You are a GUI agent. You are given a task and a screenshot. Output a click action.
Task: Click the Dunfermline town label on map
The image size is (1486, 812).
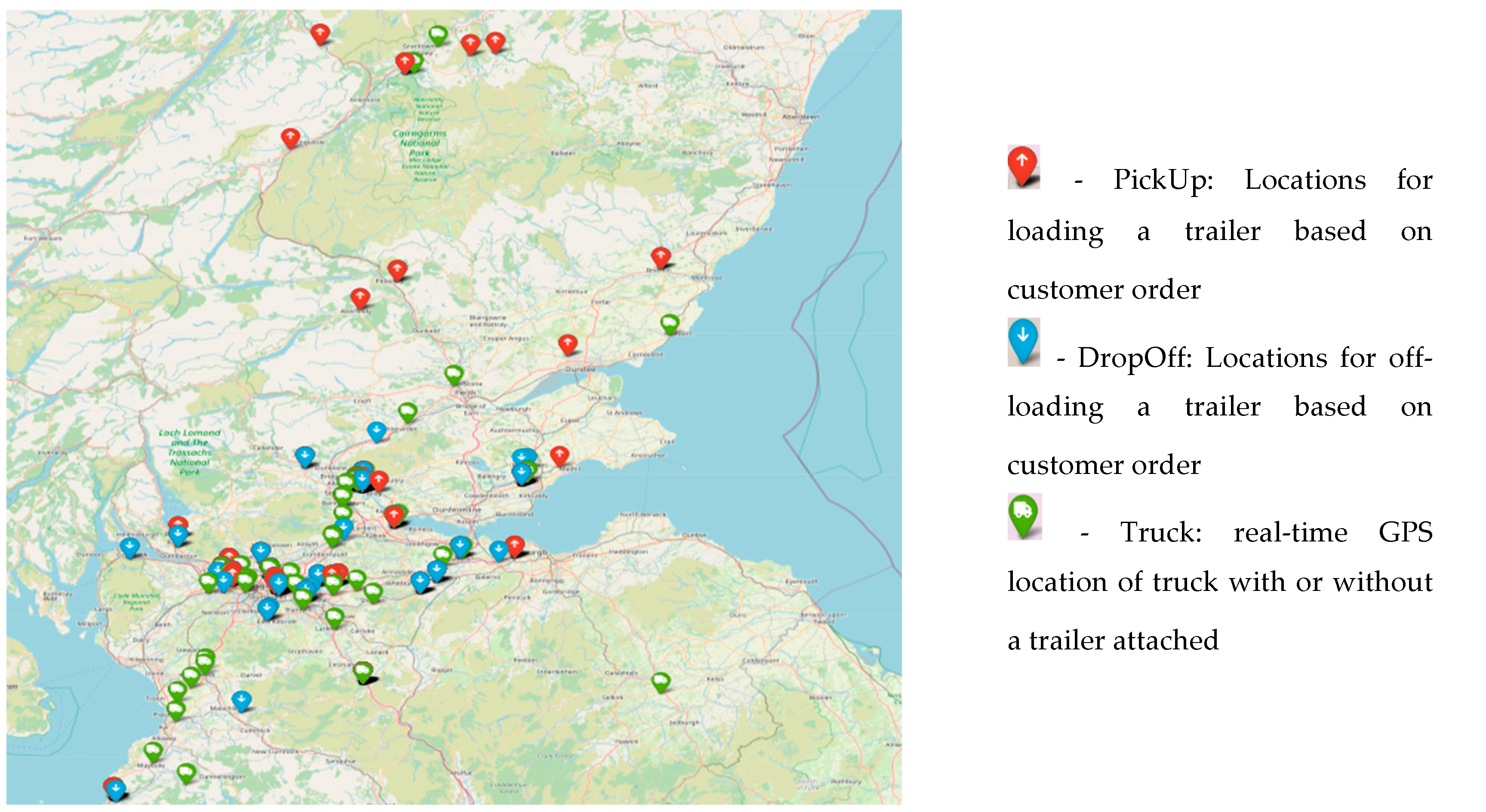(x=457, y=510)
